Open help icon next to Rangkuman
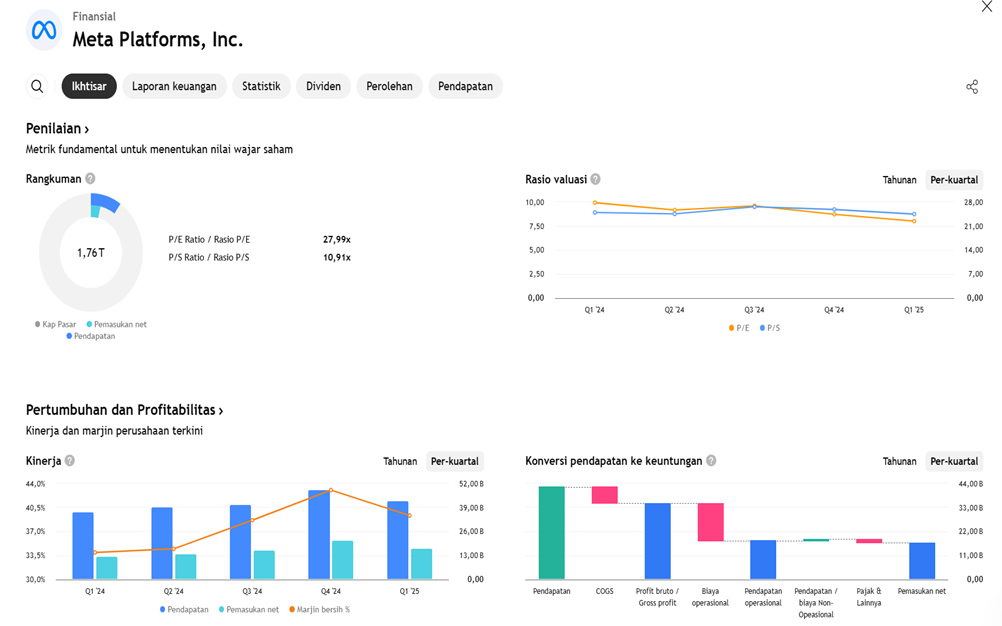Image resolution: width=1002 pixels, height=626 pixels. pyautogui.click(x=90, y=178)
